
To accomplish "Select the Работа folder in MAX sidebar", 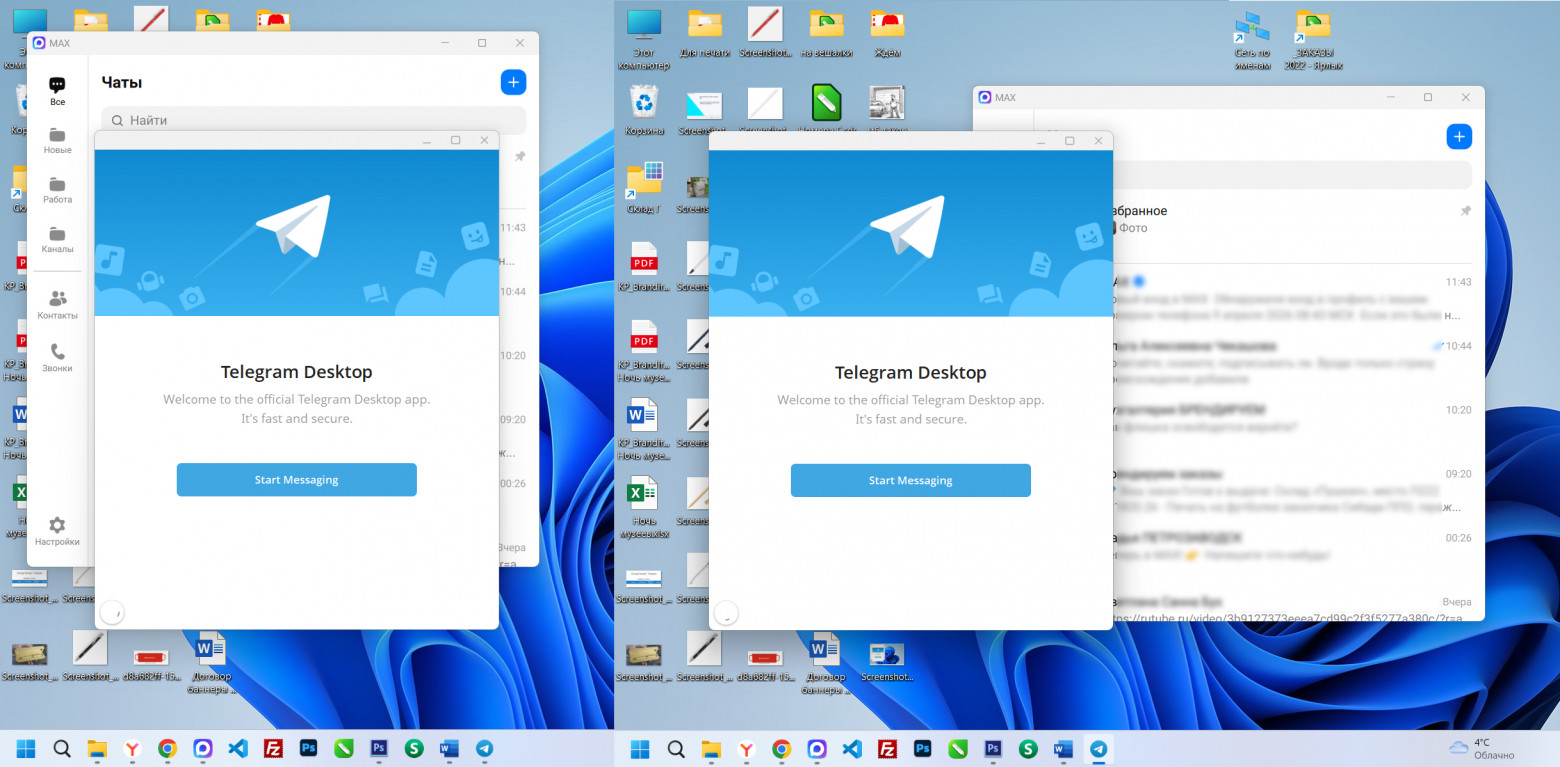I will point(57,190).
